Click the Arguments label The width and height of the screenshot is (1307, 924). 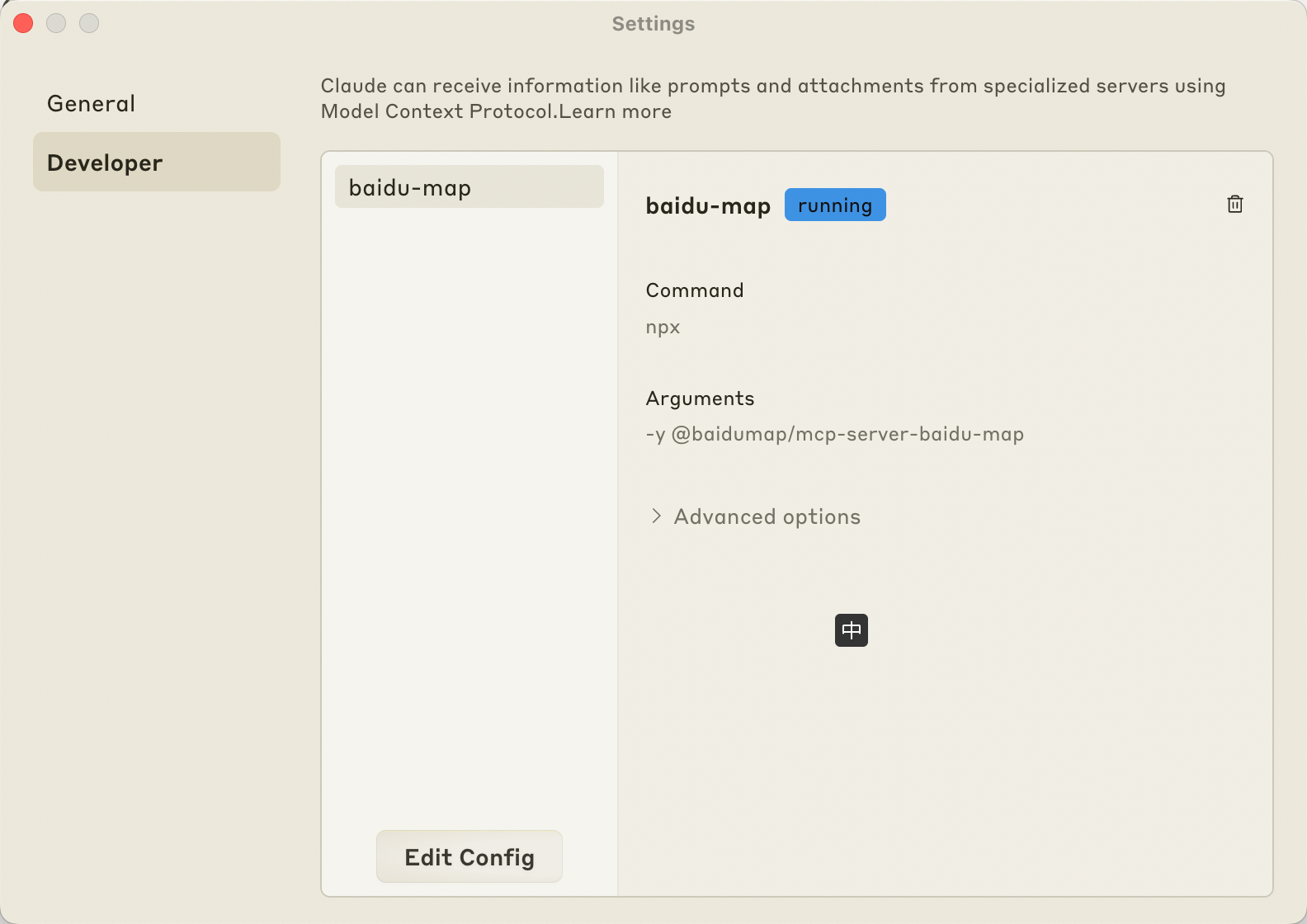700,398
